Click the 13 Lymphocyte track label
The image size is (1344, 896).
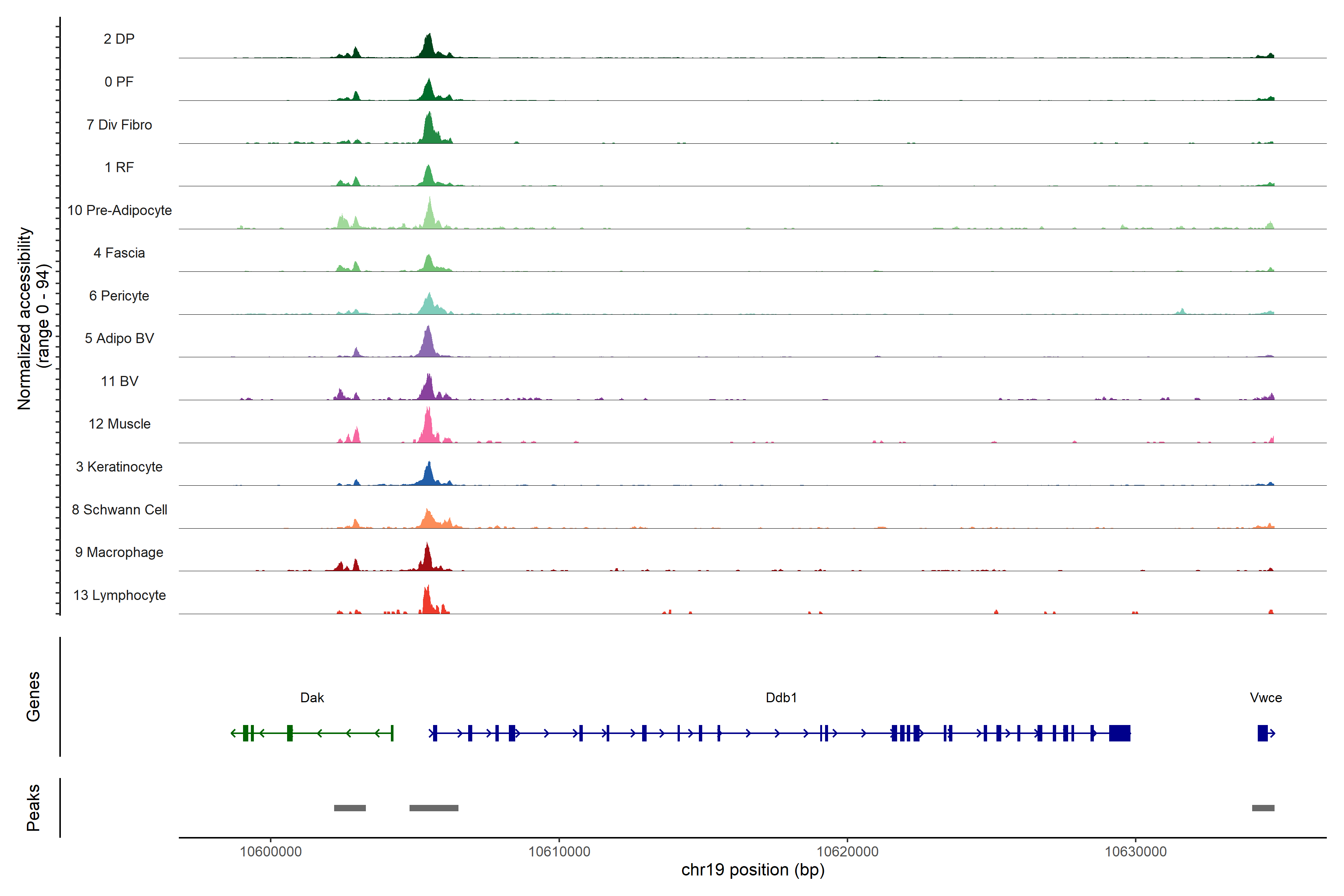tap(119, 595)
